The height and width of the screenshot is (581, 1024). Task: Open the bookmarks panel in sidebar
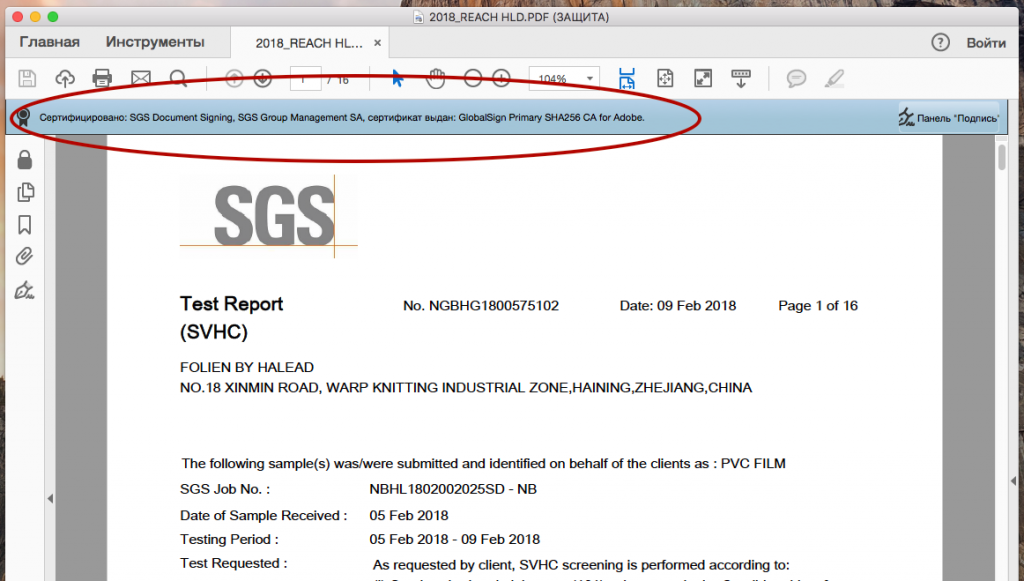click(x=25, y=225)
